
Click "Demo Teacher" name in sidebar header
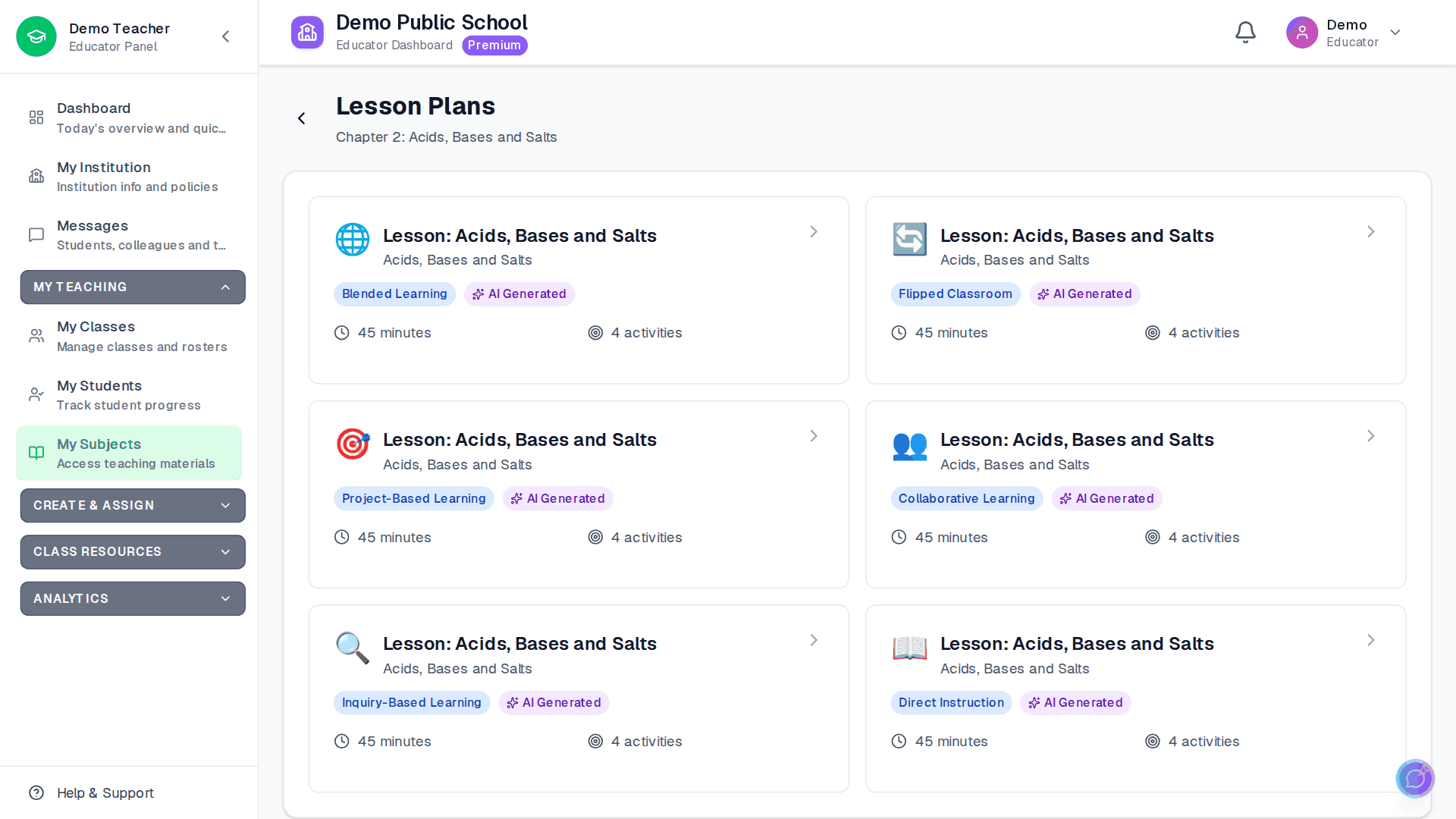coord(119,28)
